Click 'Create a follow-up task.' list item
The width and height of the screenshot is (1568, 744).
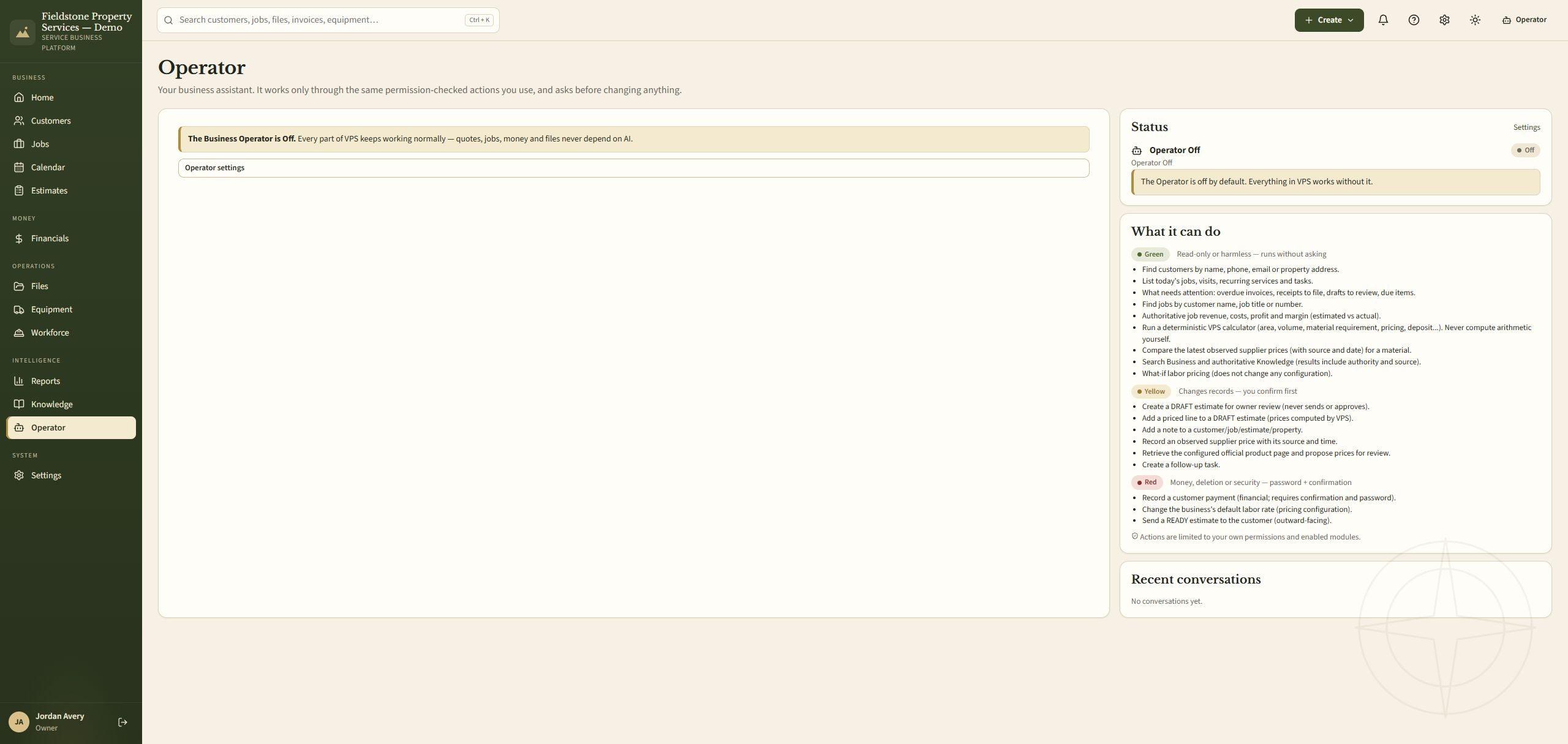click(1181, 465)
